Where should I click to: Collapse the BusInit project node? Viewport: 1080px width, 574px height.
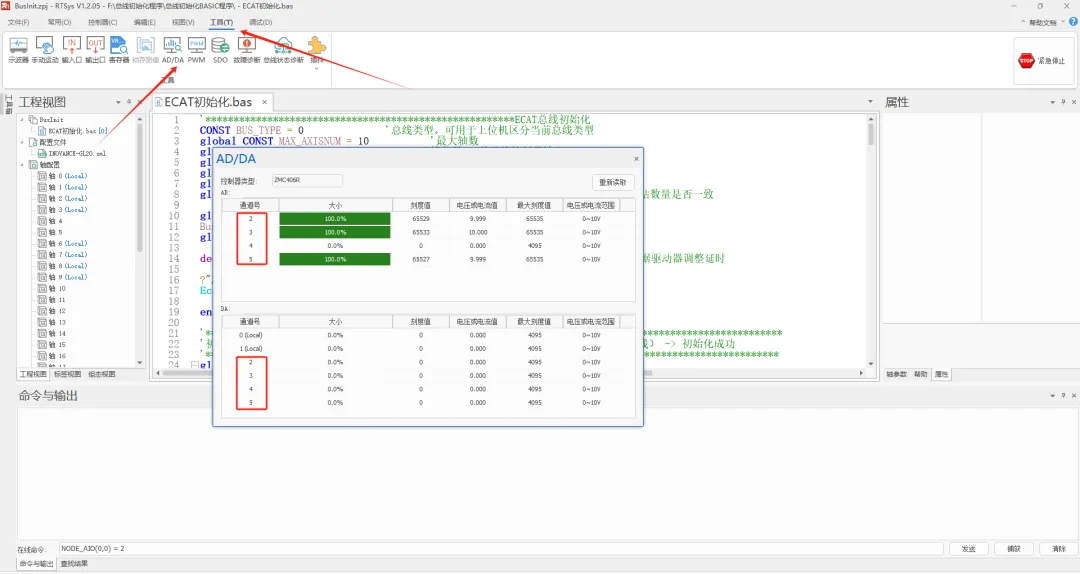(x=22, y=119)
